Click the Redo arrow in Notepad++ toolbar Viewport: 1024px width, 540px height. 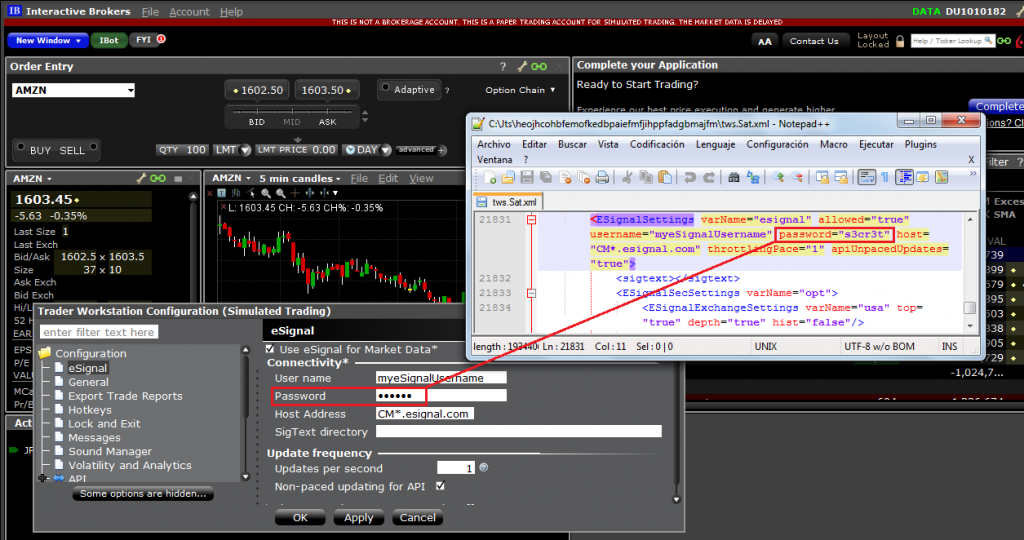[709, 177]
